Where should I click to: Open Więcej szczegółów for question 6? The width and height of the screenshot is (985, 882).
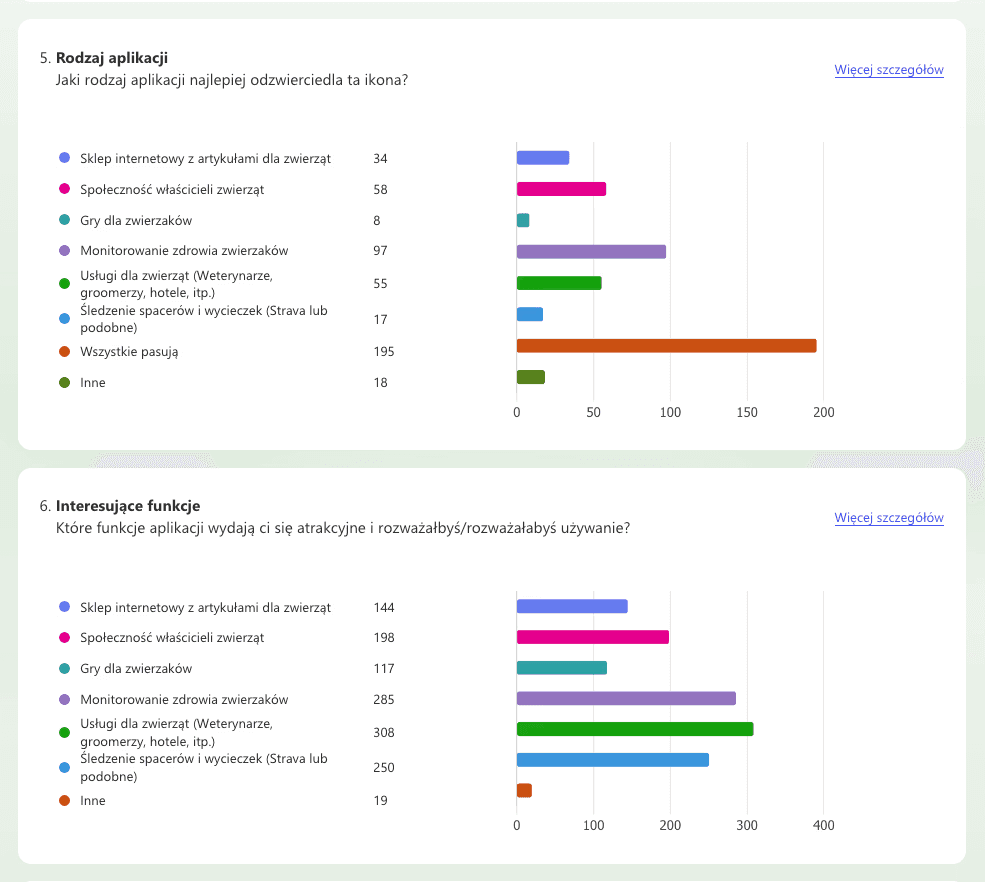889,518
